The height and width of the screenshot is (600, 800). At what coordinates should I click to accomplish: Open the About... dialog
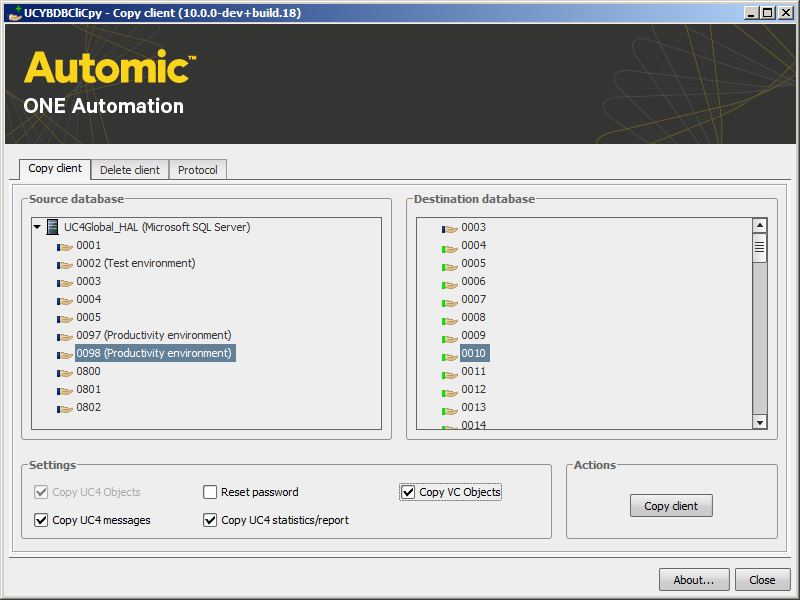click(694, 580)
